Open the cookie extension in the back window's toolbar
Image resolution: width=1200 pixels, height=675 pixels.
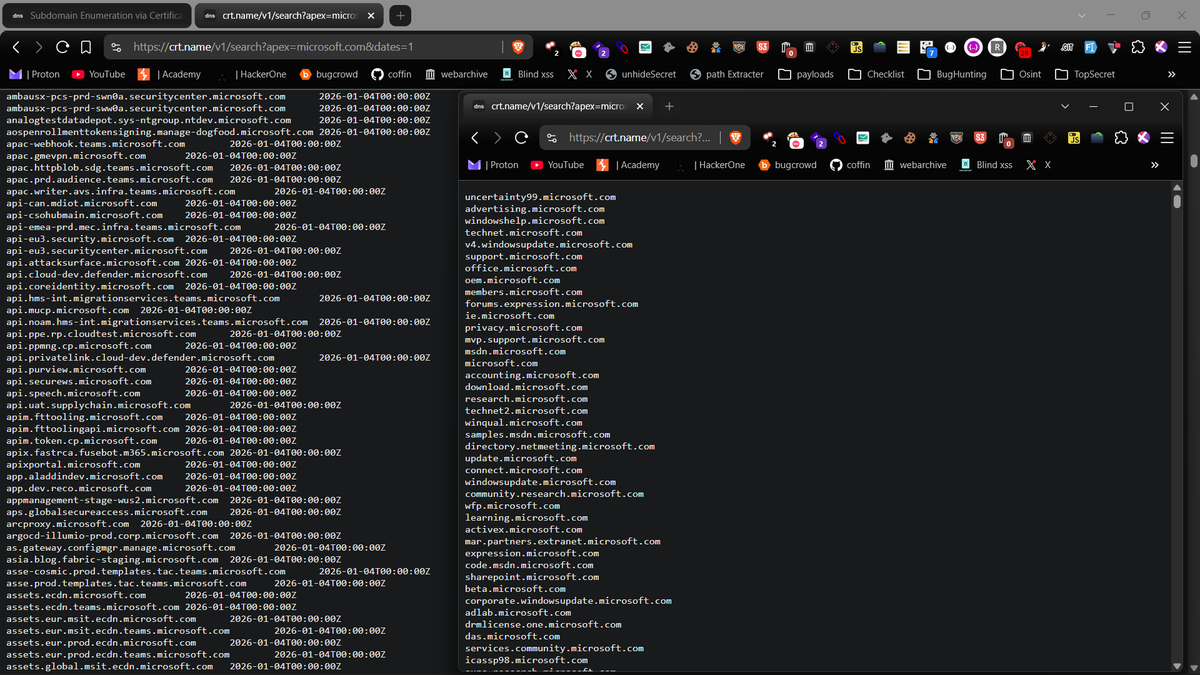(x=692, y=47)
